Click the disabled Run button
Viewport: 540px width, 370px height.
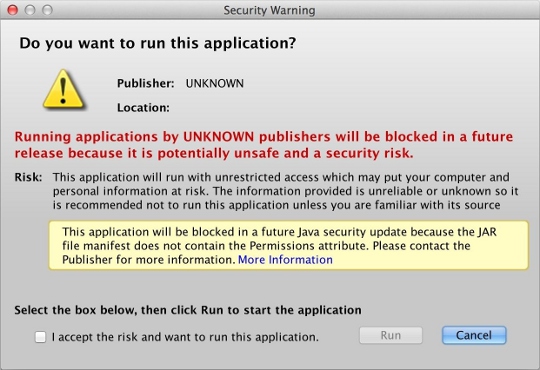(x=391, y=335)
